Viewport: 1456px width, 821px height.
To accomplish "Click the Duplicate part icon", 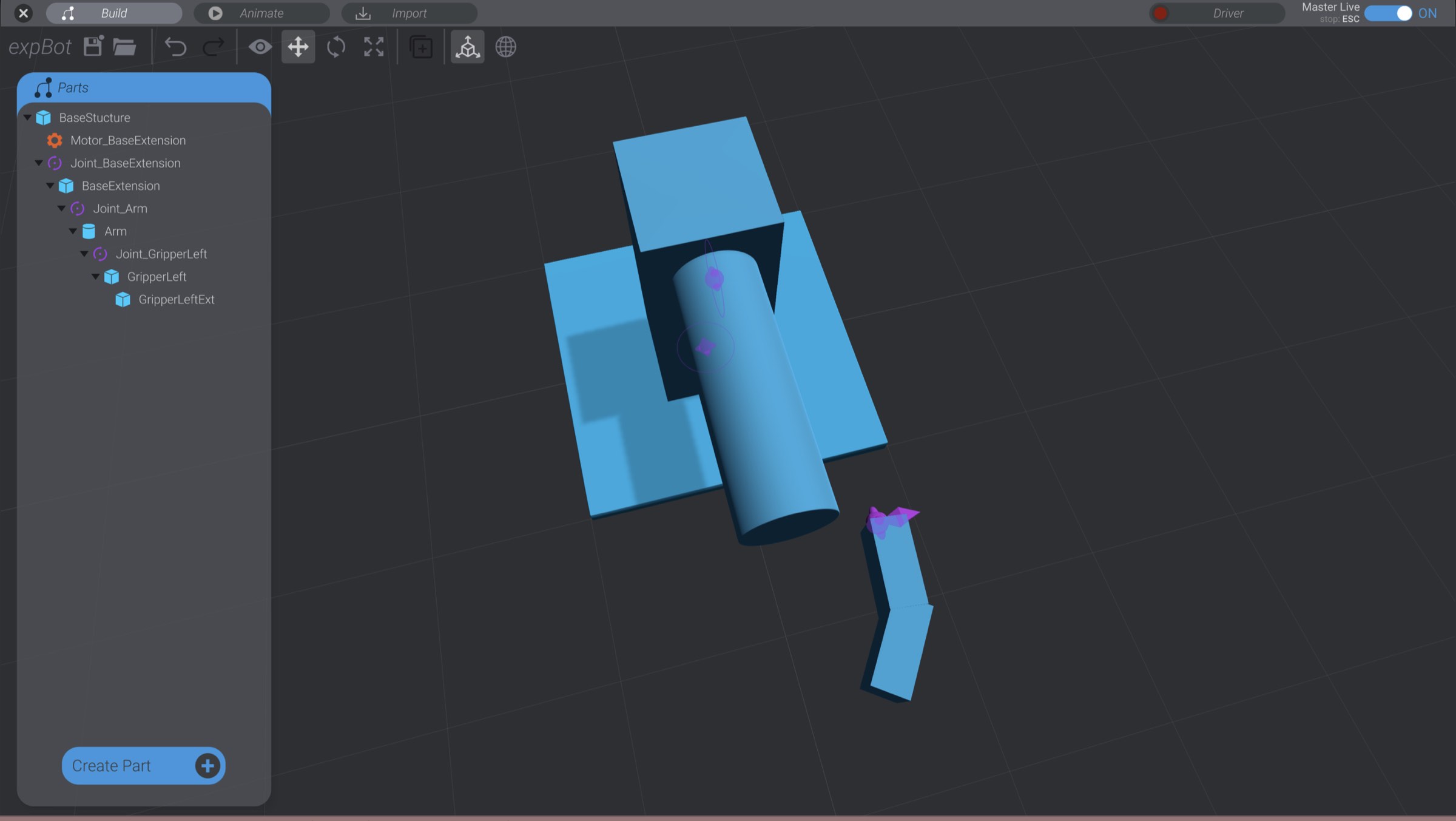I will tap(421, 47).
